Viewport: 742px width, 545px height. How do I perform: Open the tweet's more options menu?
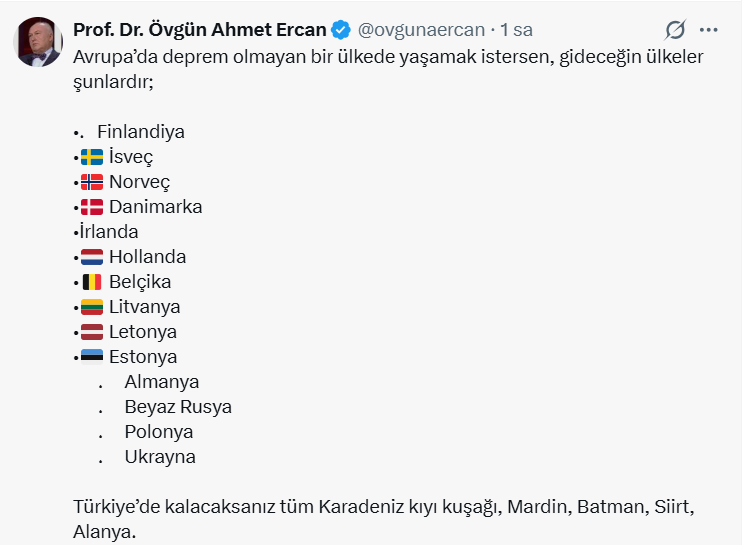pyautogui.click(x=708, y=30)
